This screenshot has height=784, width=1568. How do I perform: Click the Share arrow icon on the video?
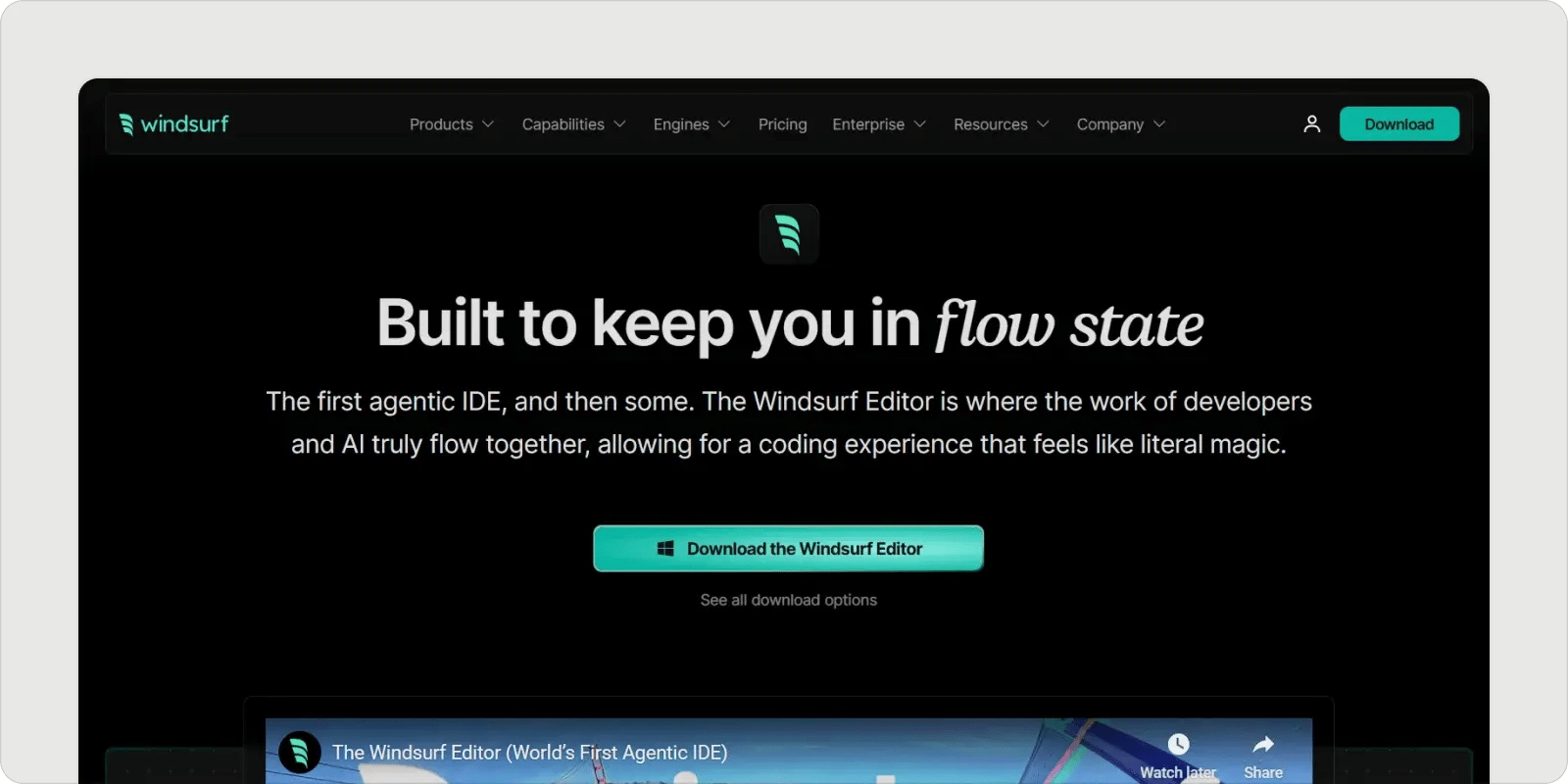[x=1263, y=745]
